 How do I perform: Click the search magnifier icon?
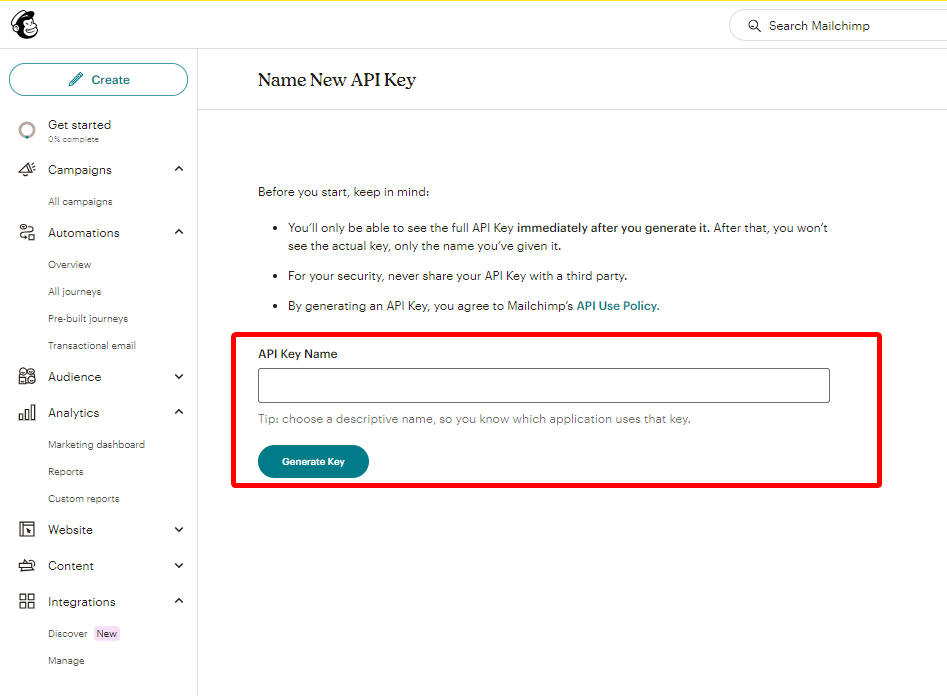pyautogui.click(x=754, y=26)
